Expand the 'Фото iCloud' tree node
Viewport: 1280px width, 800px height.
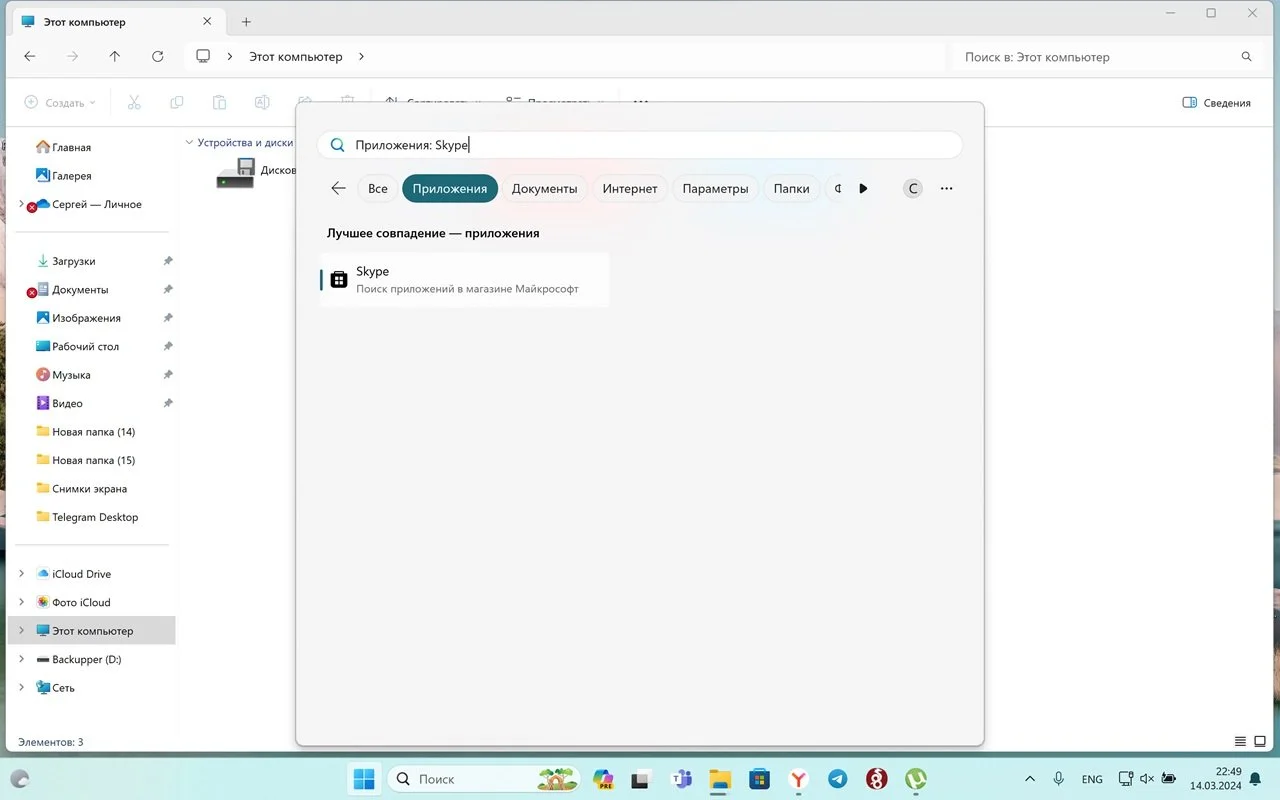tap(22, 603)
